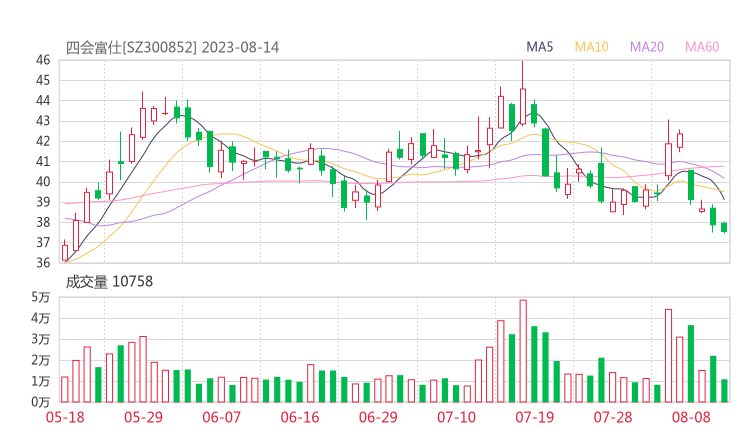The width and height of the screenshot is (740, 440).
Task: Click the 06-29 date axis label
Action: 378,417
